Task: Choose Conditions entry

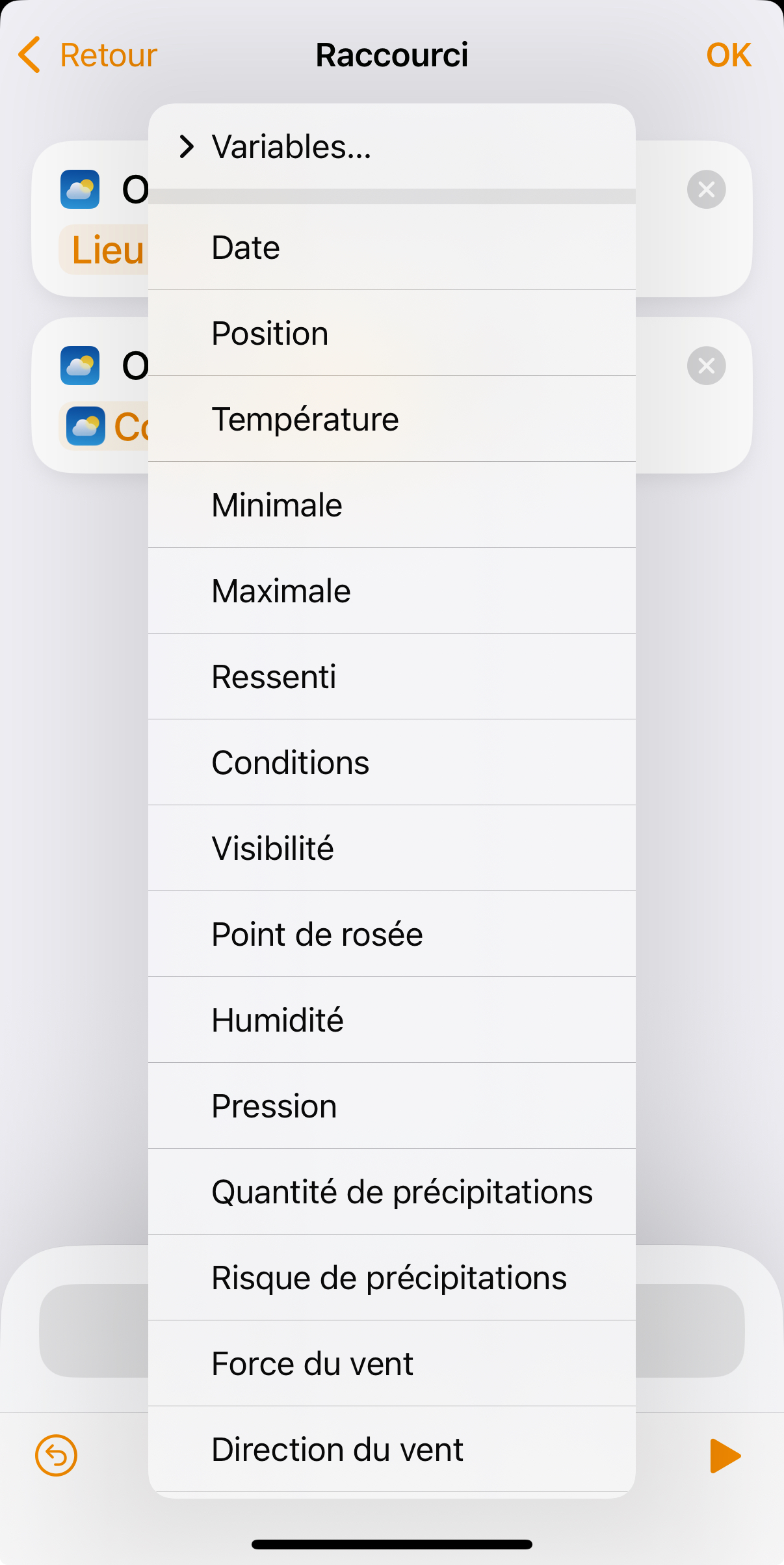Action: point(392,762)
